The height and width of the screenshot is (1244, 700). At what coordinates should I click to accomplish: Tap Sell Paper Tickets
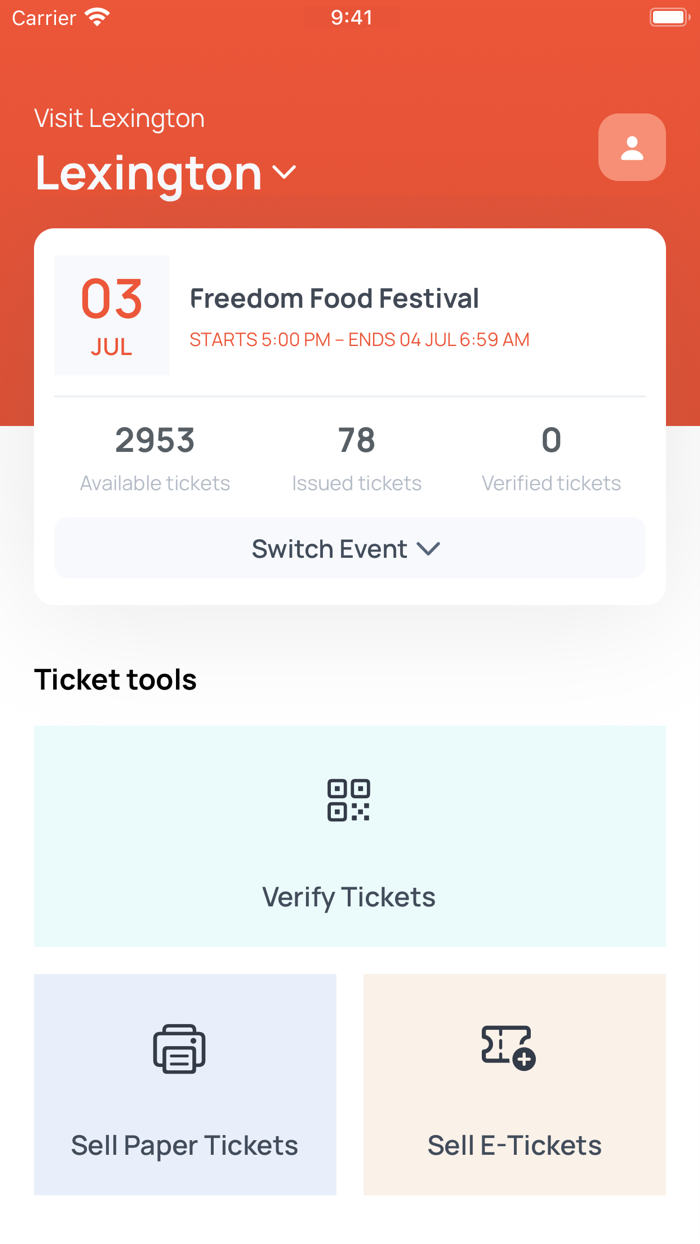point(184,1084)
